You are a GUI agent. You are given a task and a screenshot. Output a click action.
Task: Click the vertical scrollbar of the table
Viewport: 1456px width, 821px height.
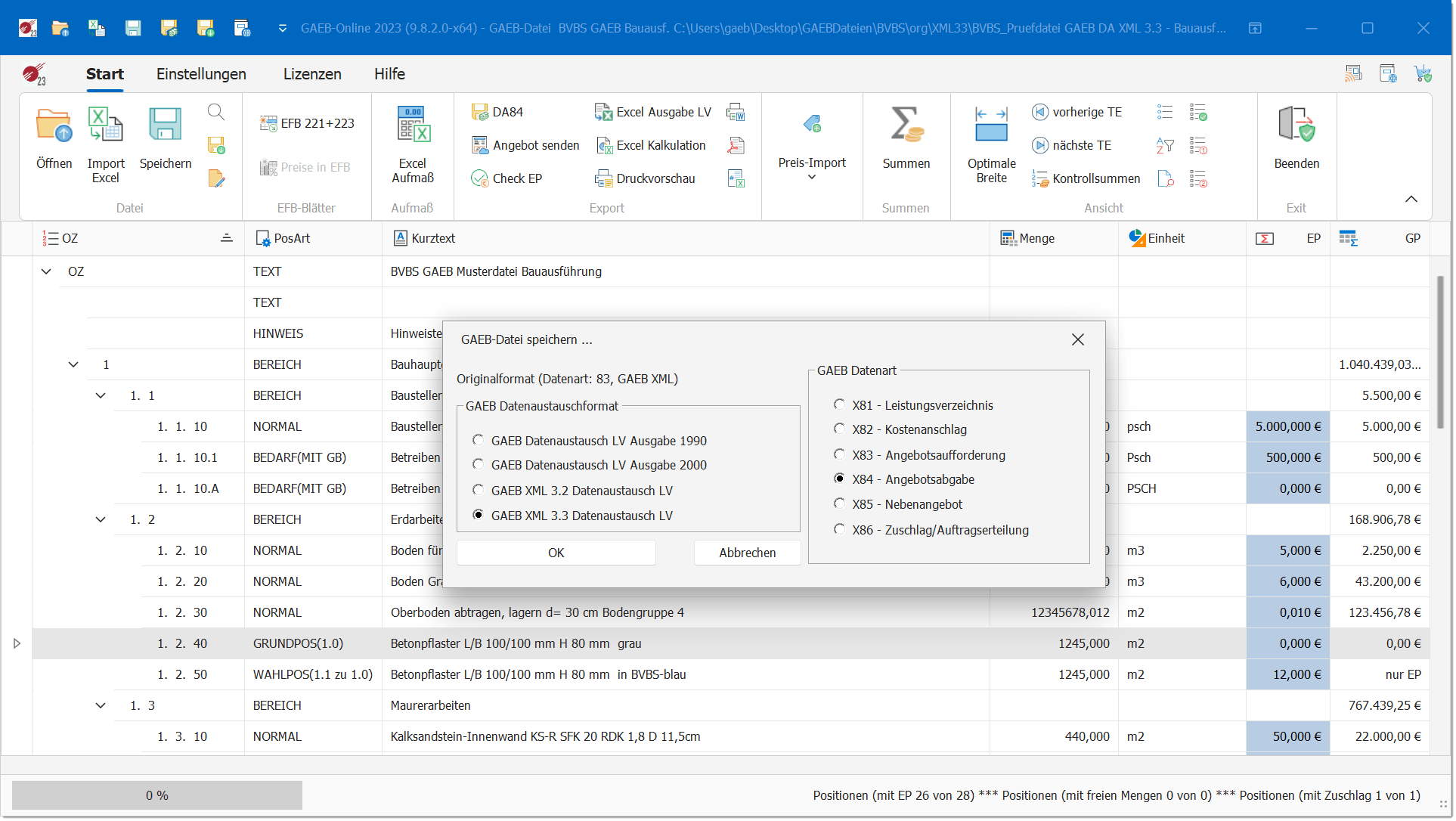coord(1440,352)
